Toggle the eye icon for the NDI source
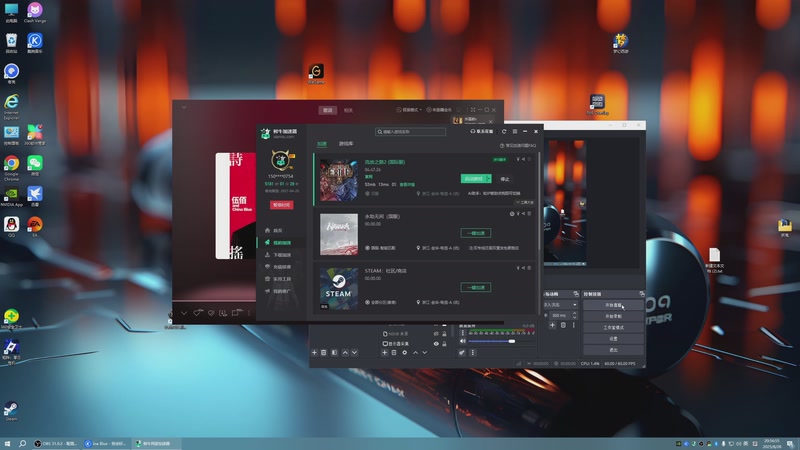This screenshot has height=450, width=800. [x=436, y=334]
